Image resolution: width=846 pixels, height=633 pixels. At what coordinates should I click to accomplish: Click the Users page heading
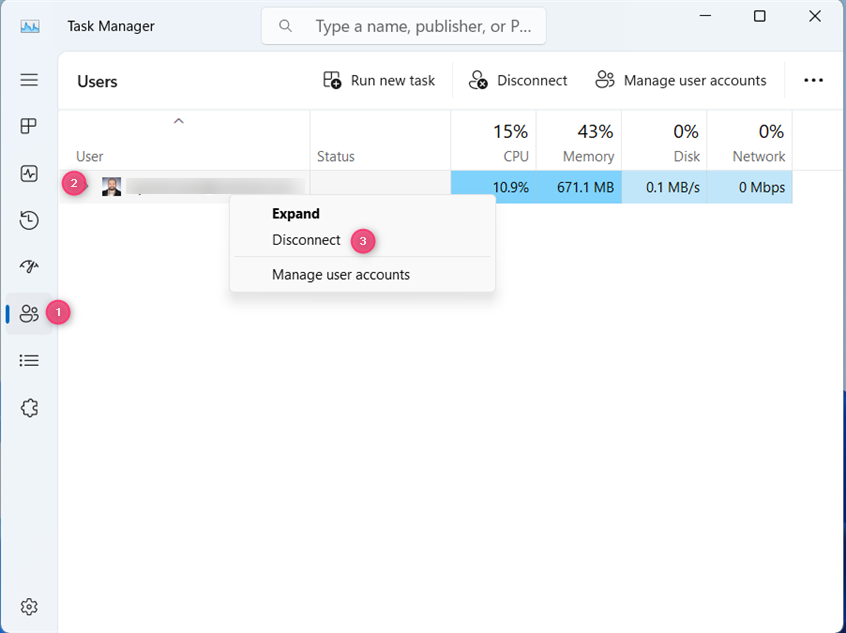[97, 81]
